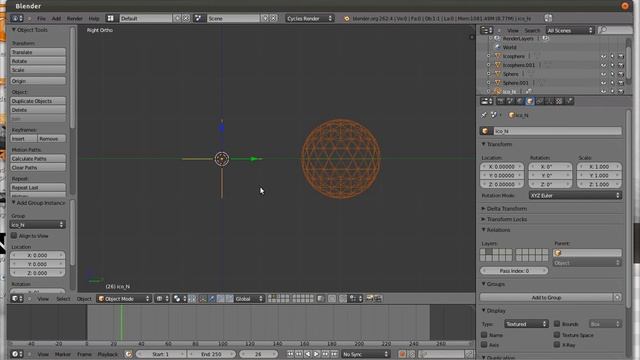Click the Duplicate Objects button
The width and height of the screenshot is (640, 360).
[x=38, y=101]
